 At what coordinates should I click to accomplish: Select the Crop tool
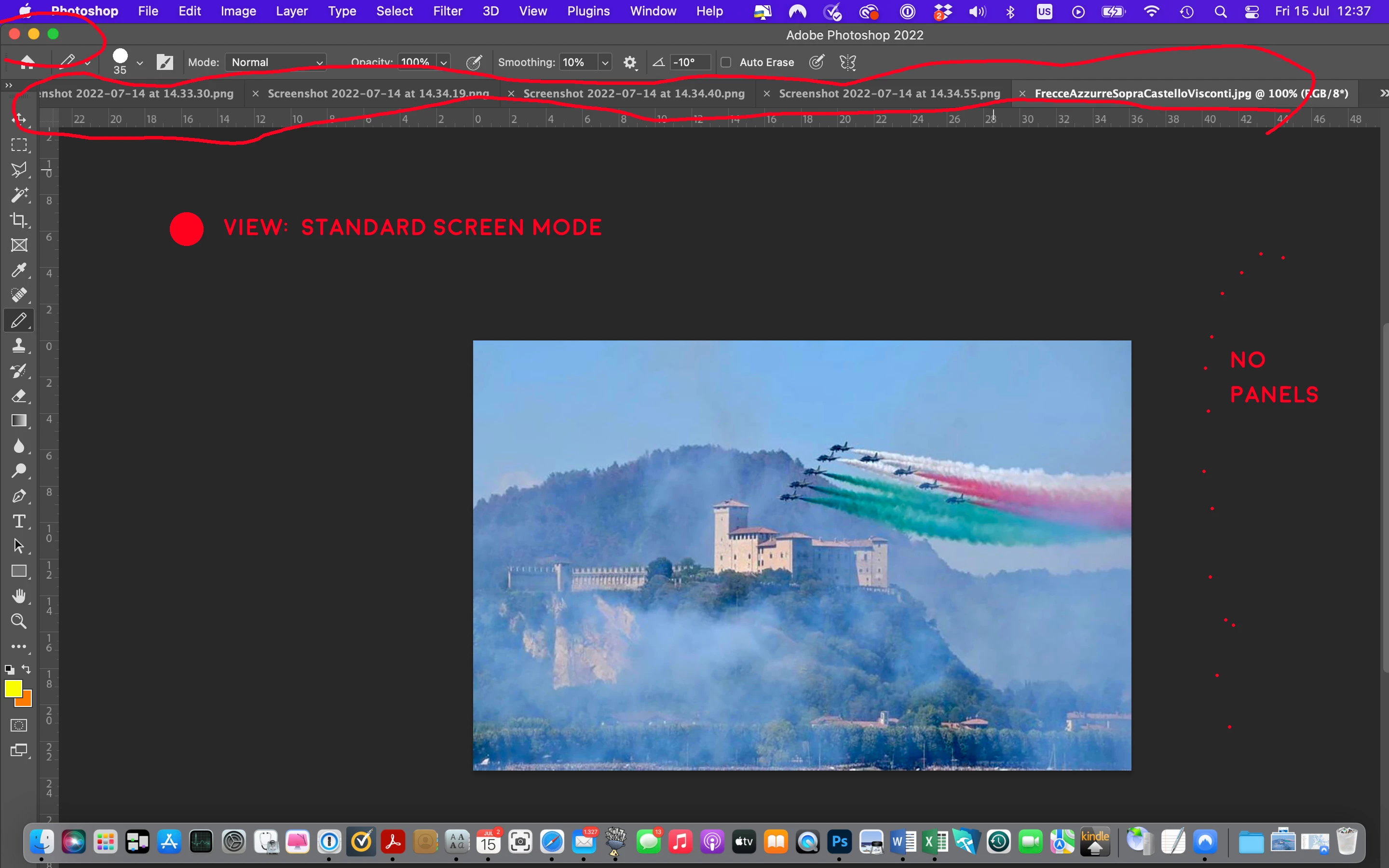[x=19, y=220]
